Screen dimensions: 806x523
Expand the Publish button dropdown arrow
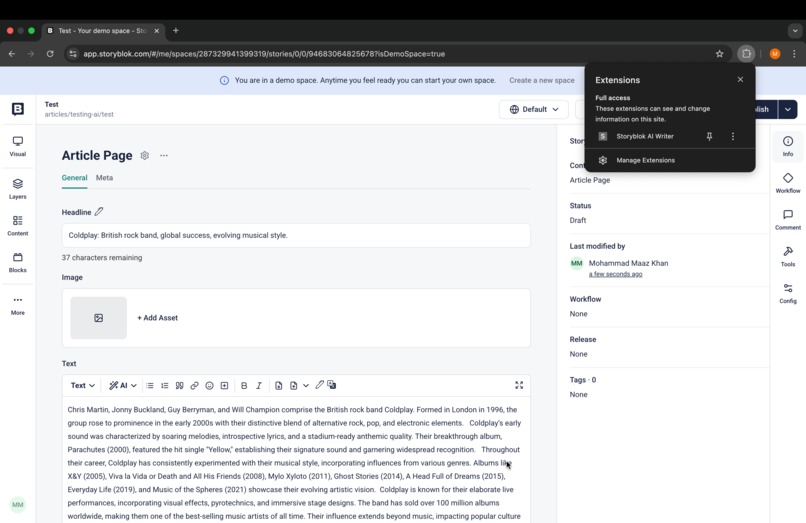click(787, 109)
